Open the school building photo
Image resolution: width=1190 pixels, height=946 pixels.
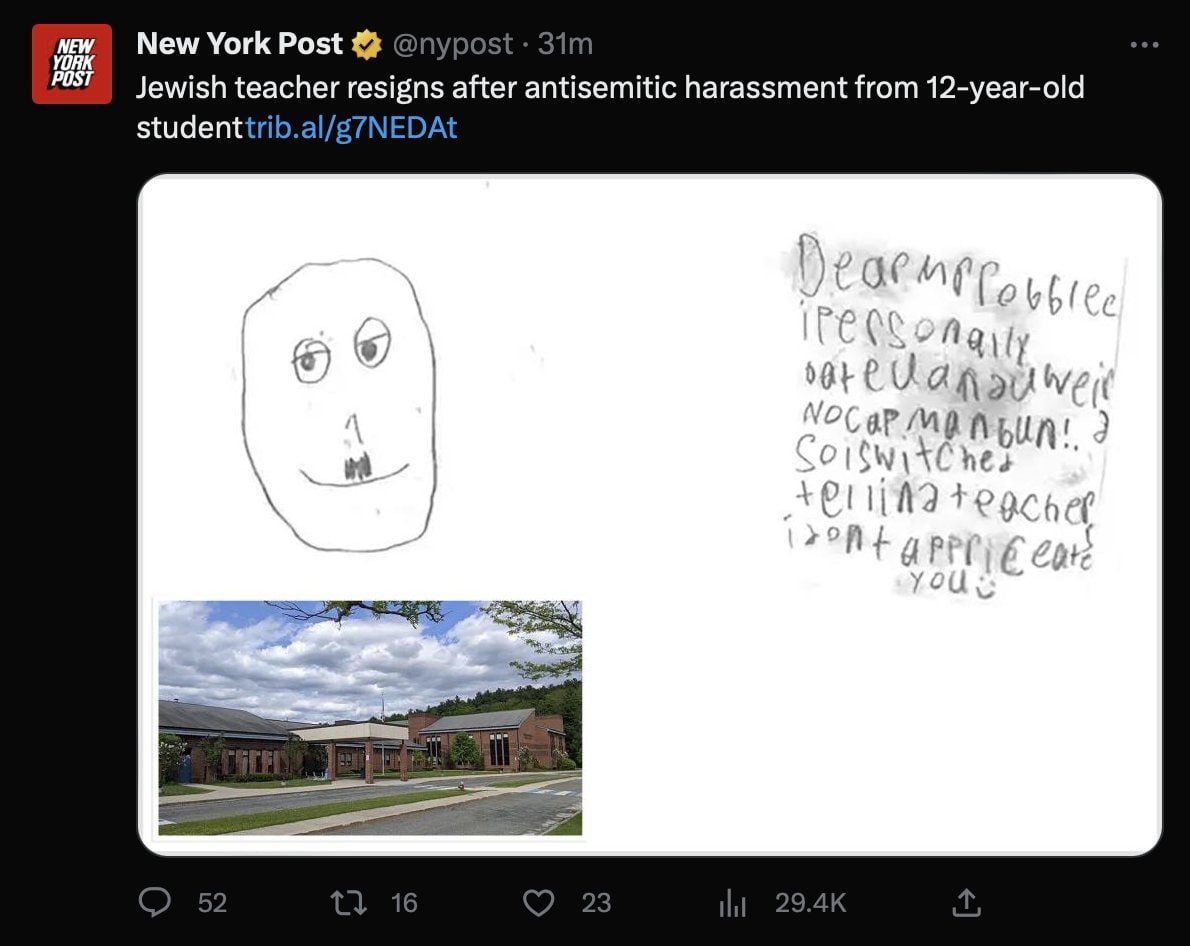coord(370,717)
